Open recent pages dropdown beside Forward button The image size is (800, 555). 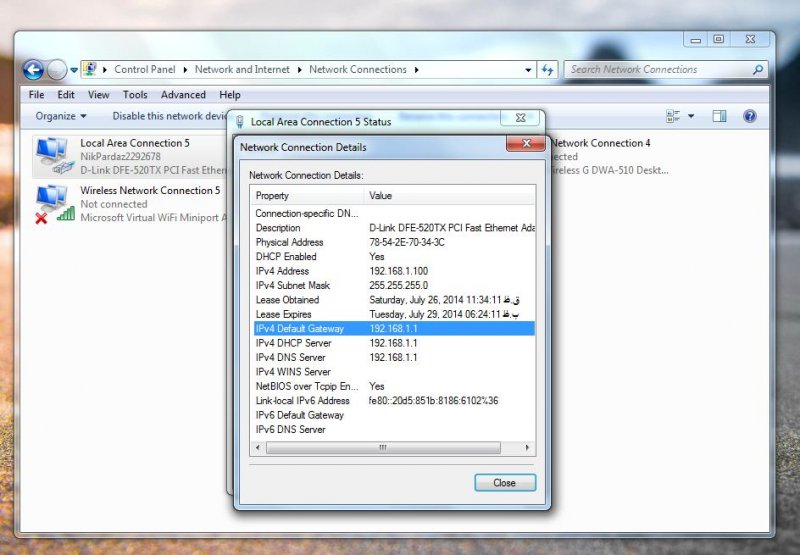click(x=74, y=70)
